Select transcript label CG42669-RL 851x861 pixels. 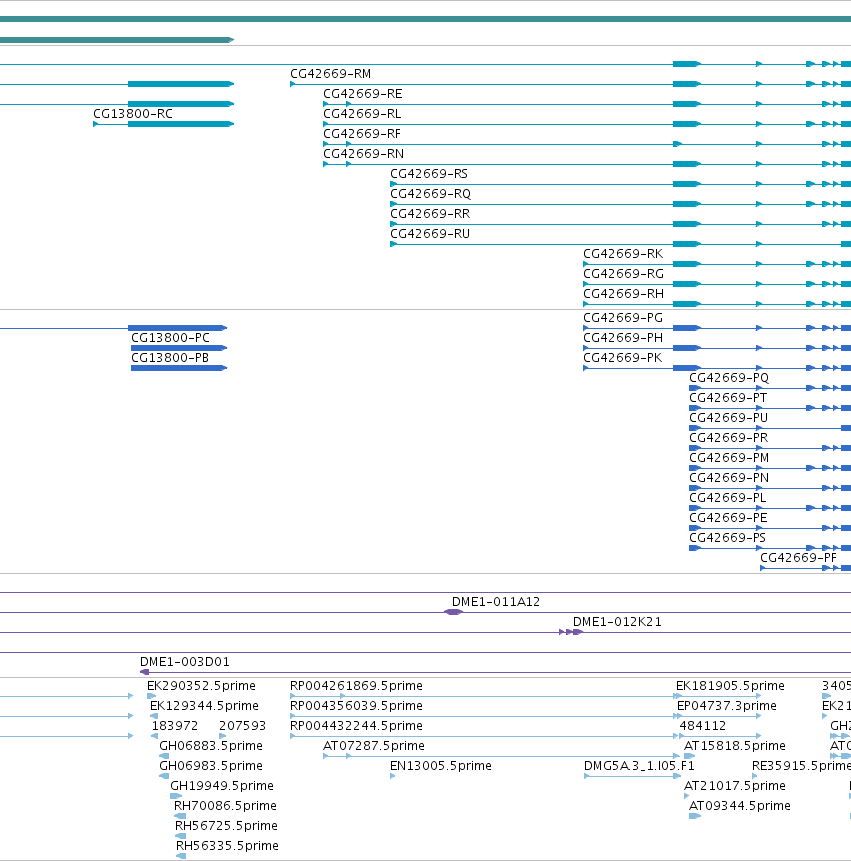click(362, 114)
